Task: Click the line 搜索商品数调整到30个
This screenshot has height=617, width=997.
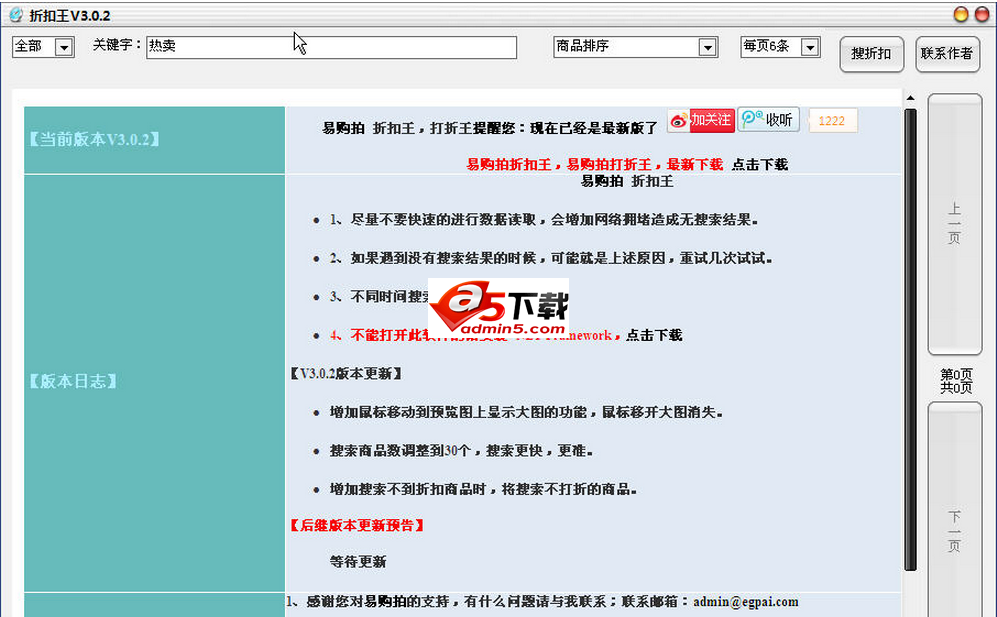Action: [x=462, y=451]
